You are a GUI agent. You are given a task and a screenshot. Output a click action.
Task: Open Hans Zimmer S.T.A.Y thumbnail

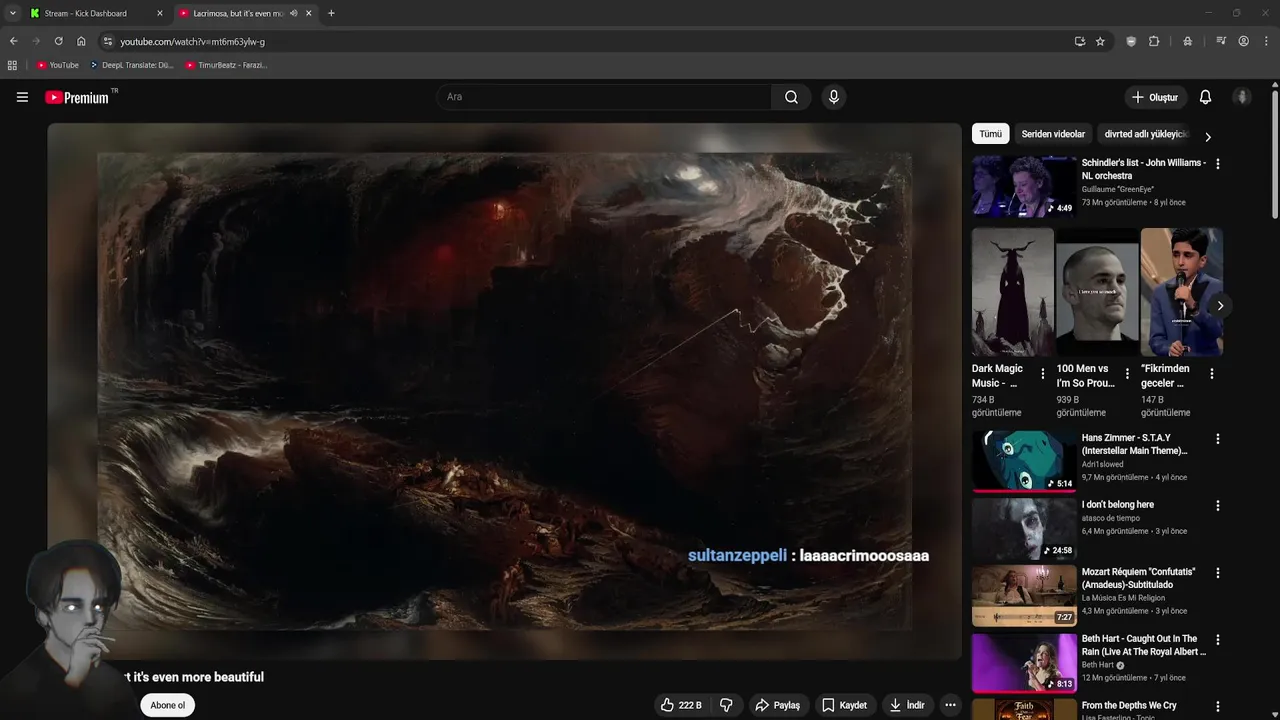[1023, 461]
